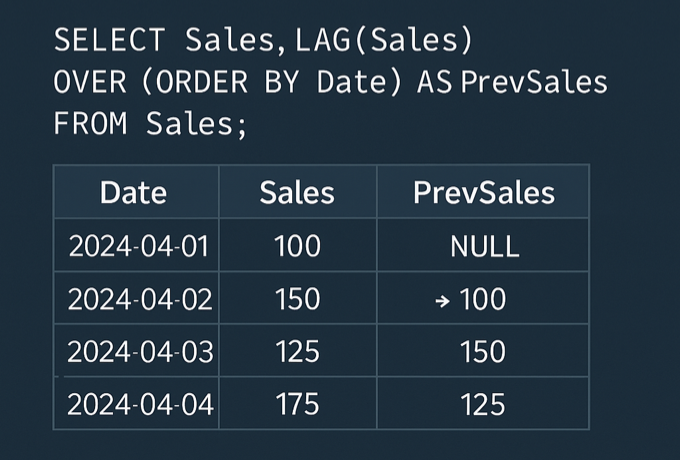Select the Date column header
This screenshot has height=460, width=680.
pyautogui.click(x=134, y=192)
